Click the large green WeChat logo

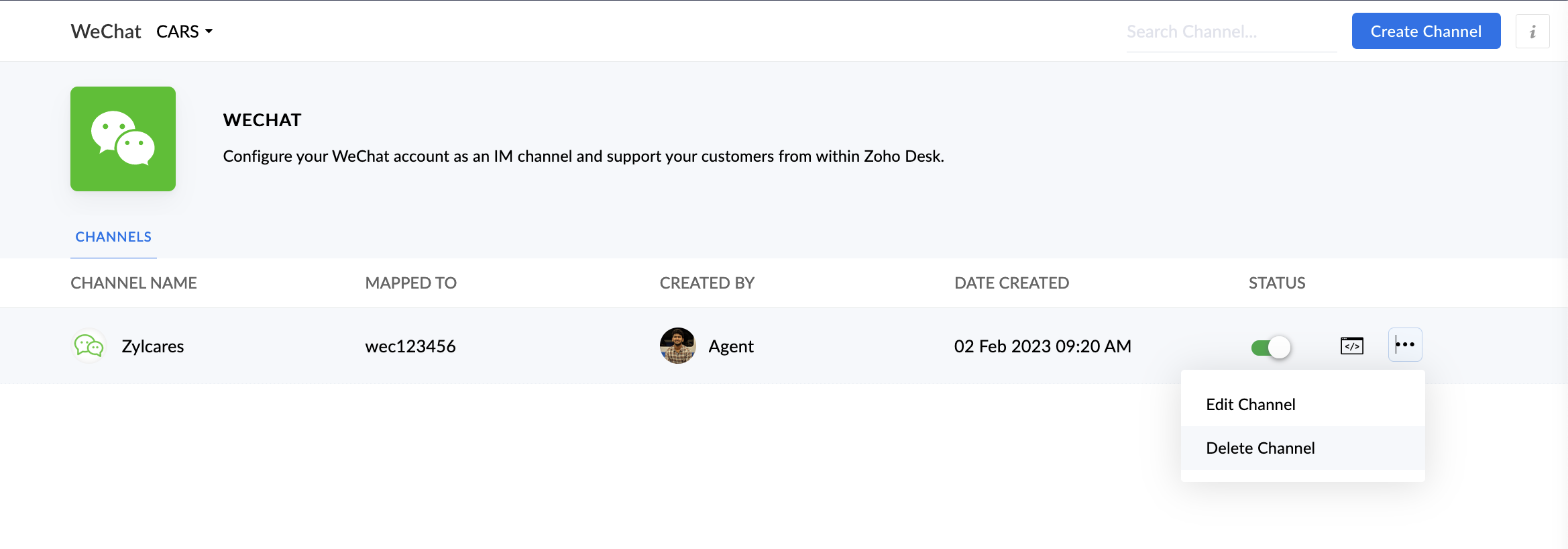[123, 139]
